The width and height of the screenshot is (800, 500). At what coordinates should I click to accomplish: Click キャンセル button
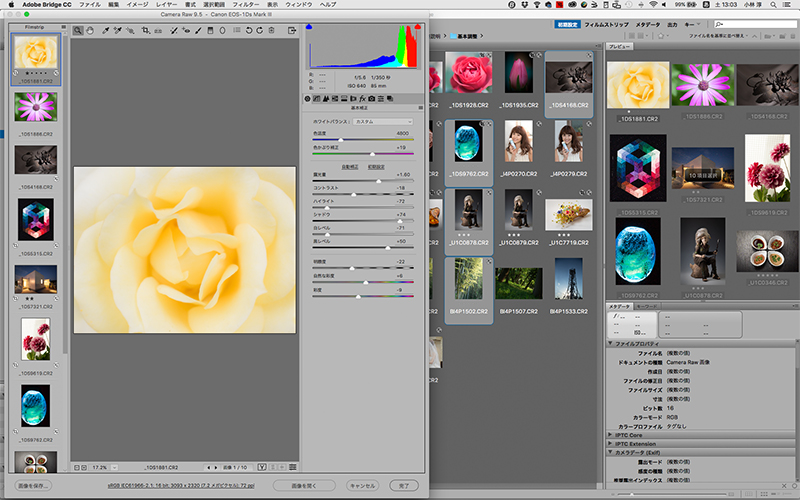362,485
